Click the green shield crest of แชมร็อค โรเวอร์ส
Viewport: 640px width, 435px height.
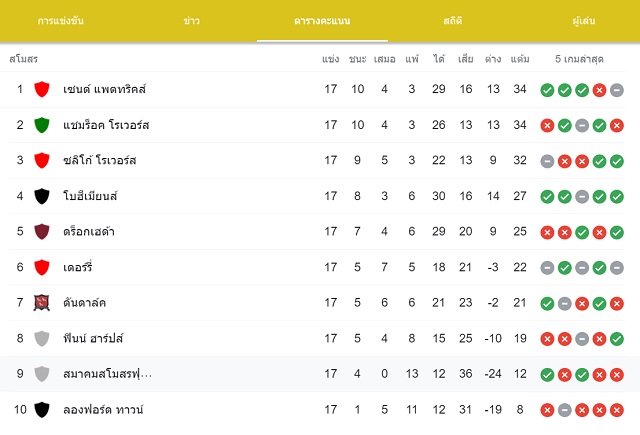(42, 125)
